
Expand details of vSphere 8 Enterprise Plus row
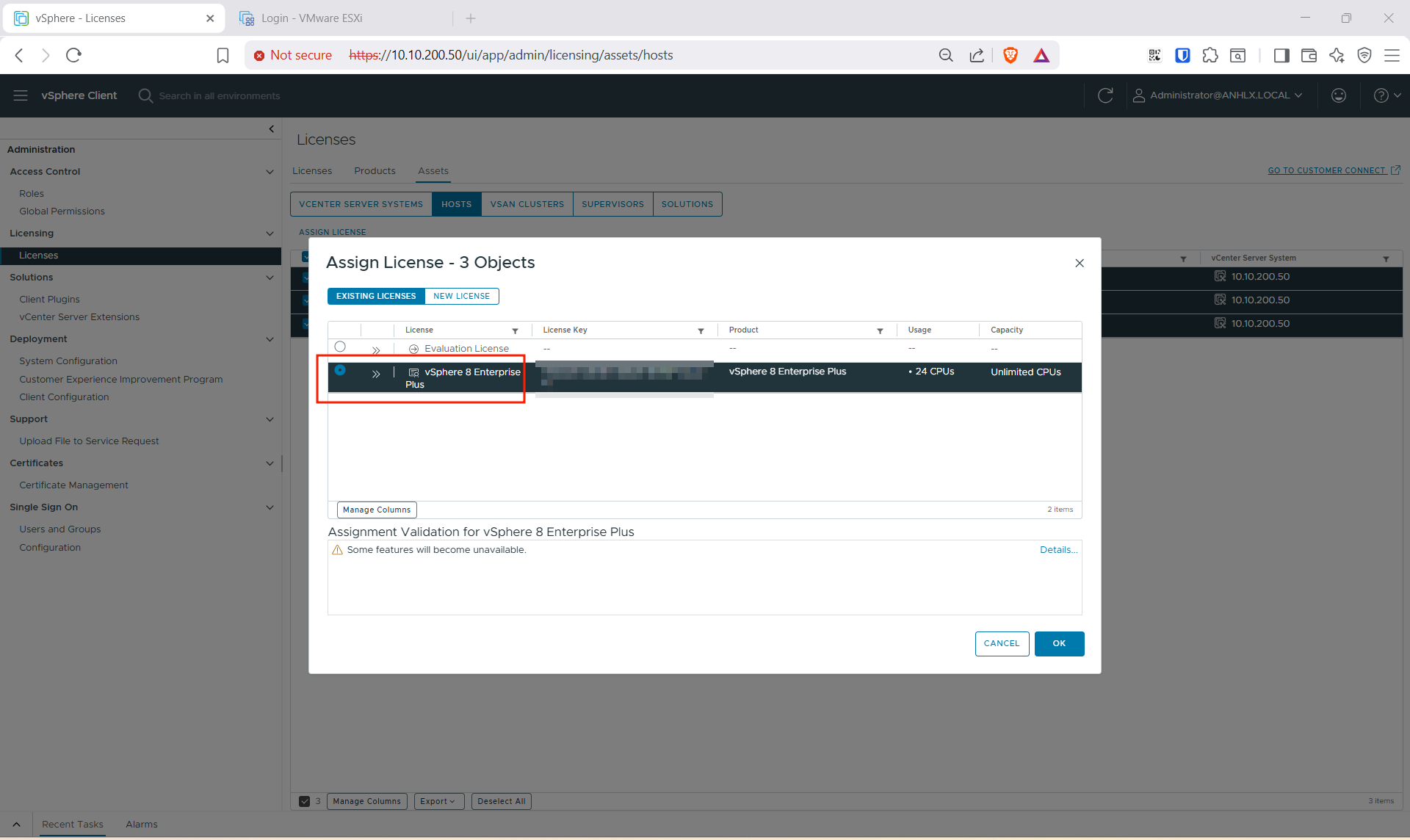pos(376,374)
